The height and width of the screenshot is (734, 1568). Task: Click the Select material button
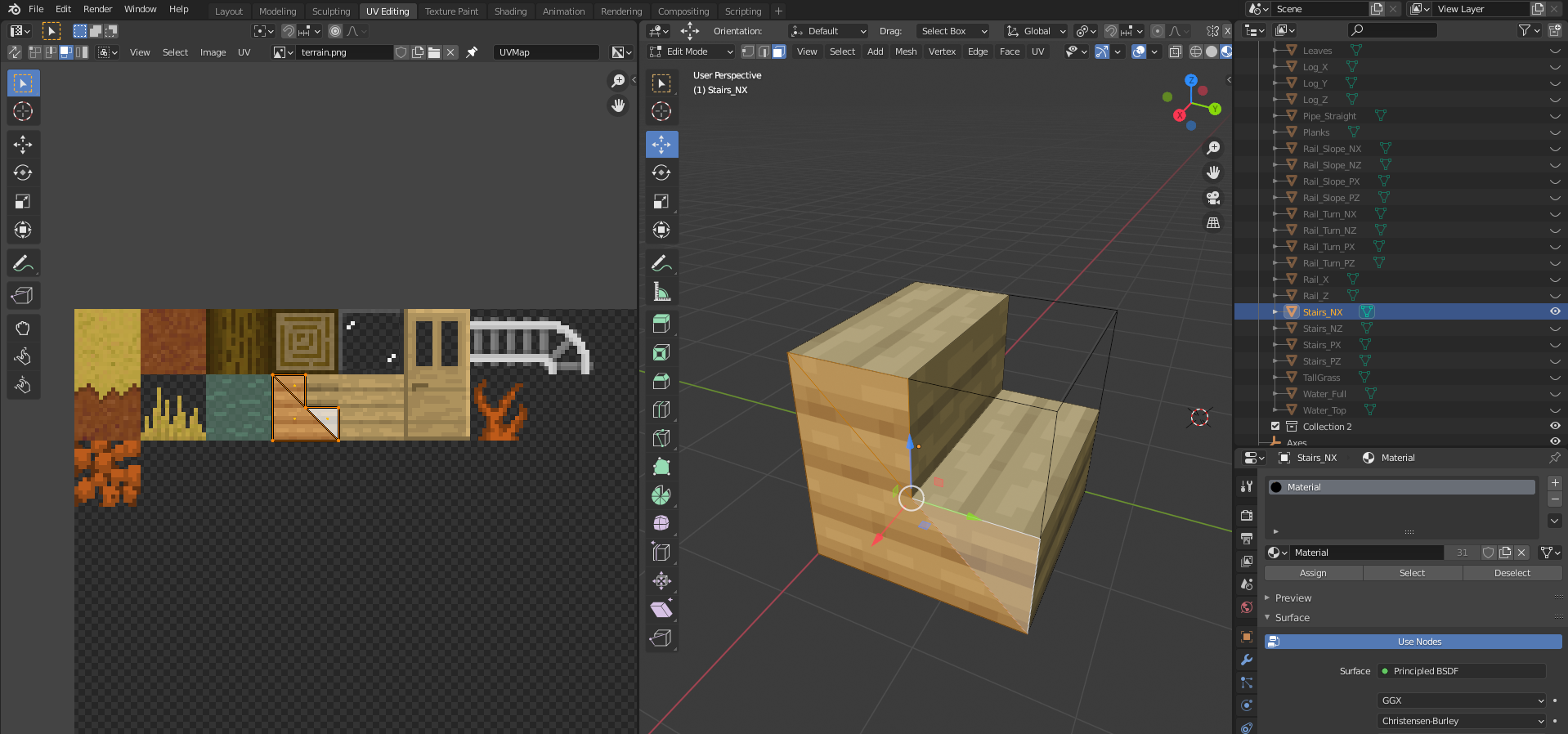click(1412, 573)
